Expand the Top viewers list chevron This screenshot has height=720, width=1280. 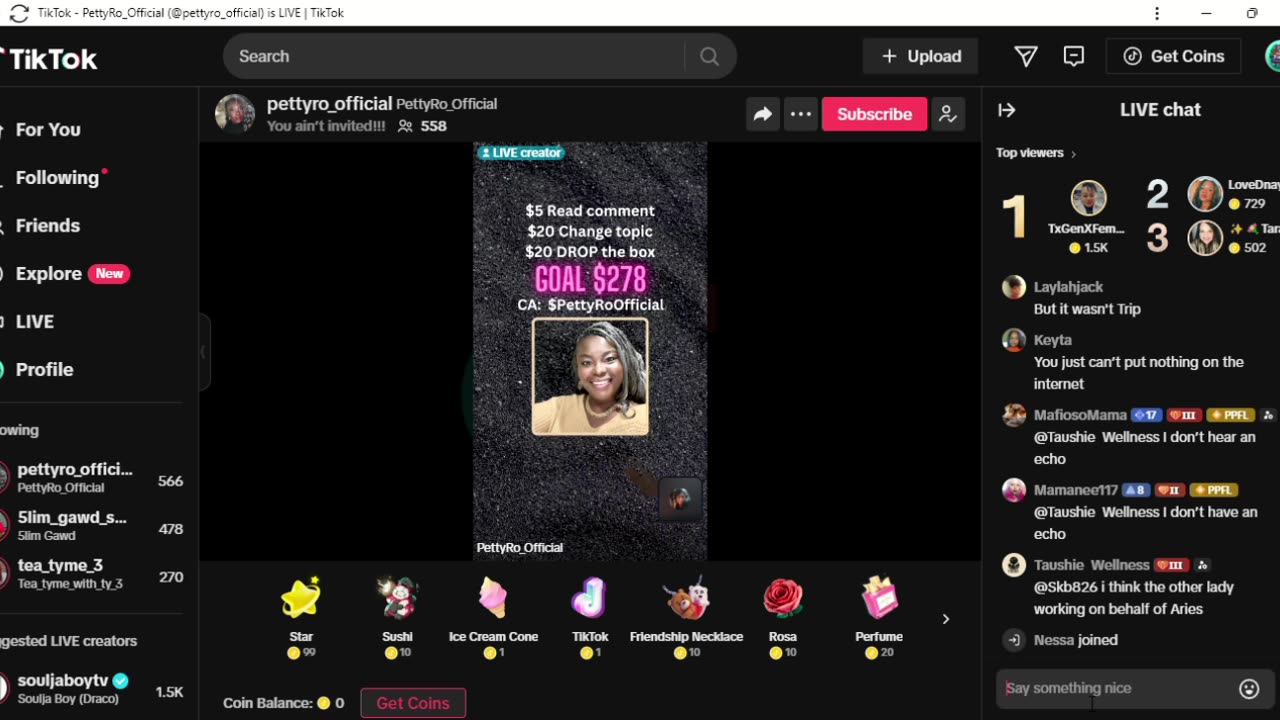coord(1074,154)
